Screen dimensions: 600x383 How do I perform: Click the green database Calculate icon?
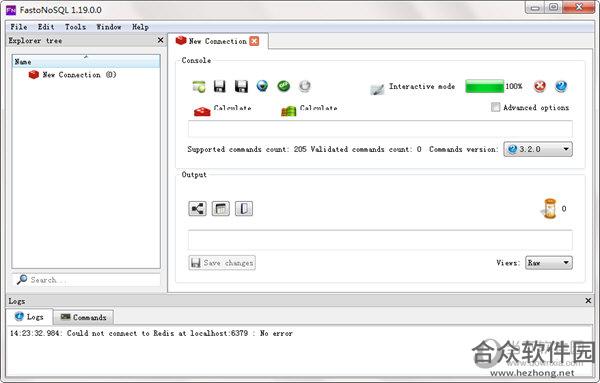(x=289, y=111)
